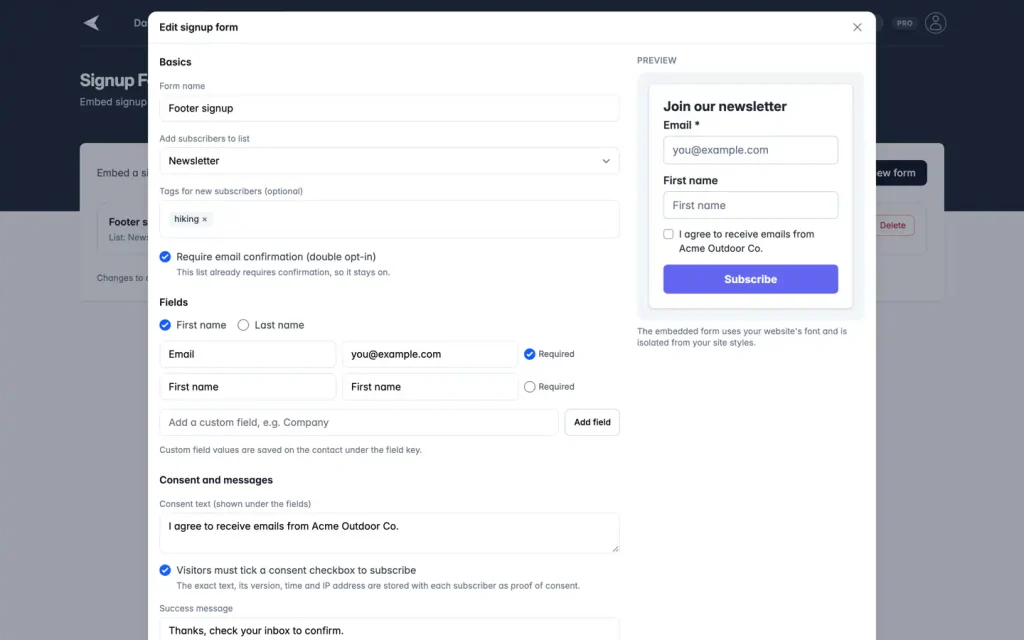Uncheck the First name field checkbox
This screenshot has height=640, width=1024.
[165, 325]
